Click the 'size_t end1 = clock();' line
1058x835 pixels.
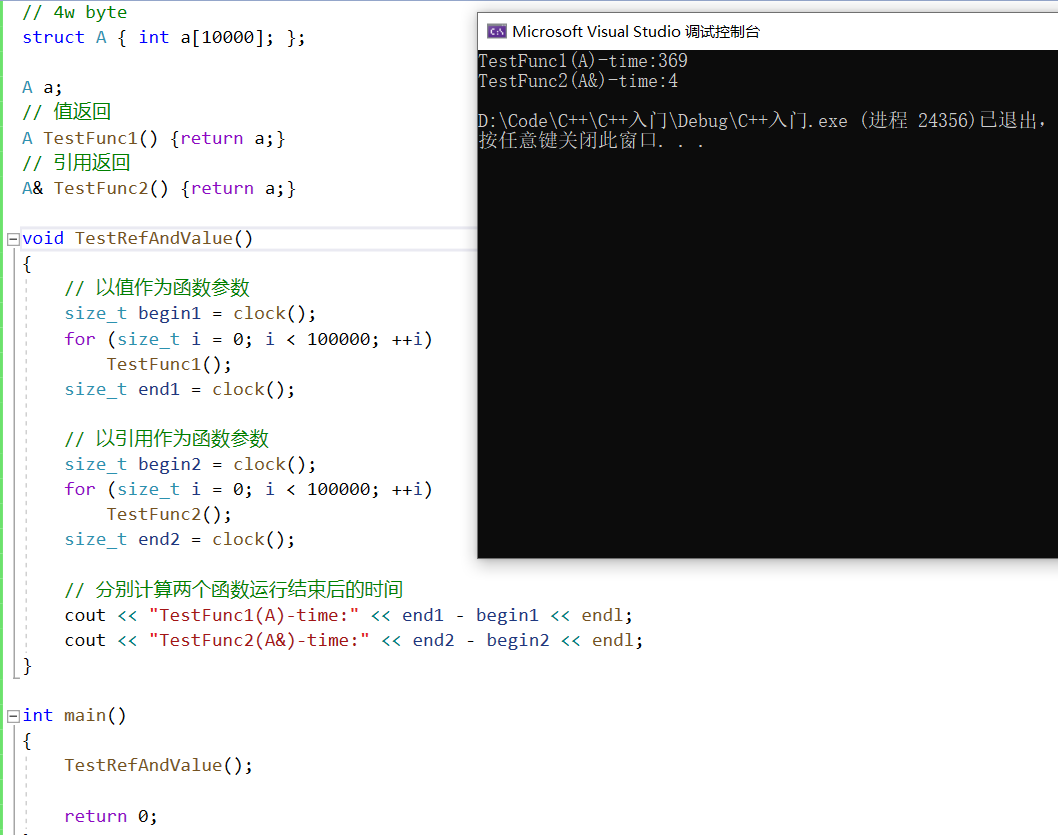179,389
